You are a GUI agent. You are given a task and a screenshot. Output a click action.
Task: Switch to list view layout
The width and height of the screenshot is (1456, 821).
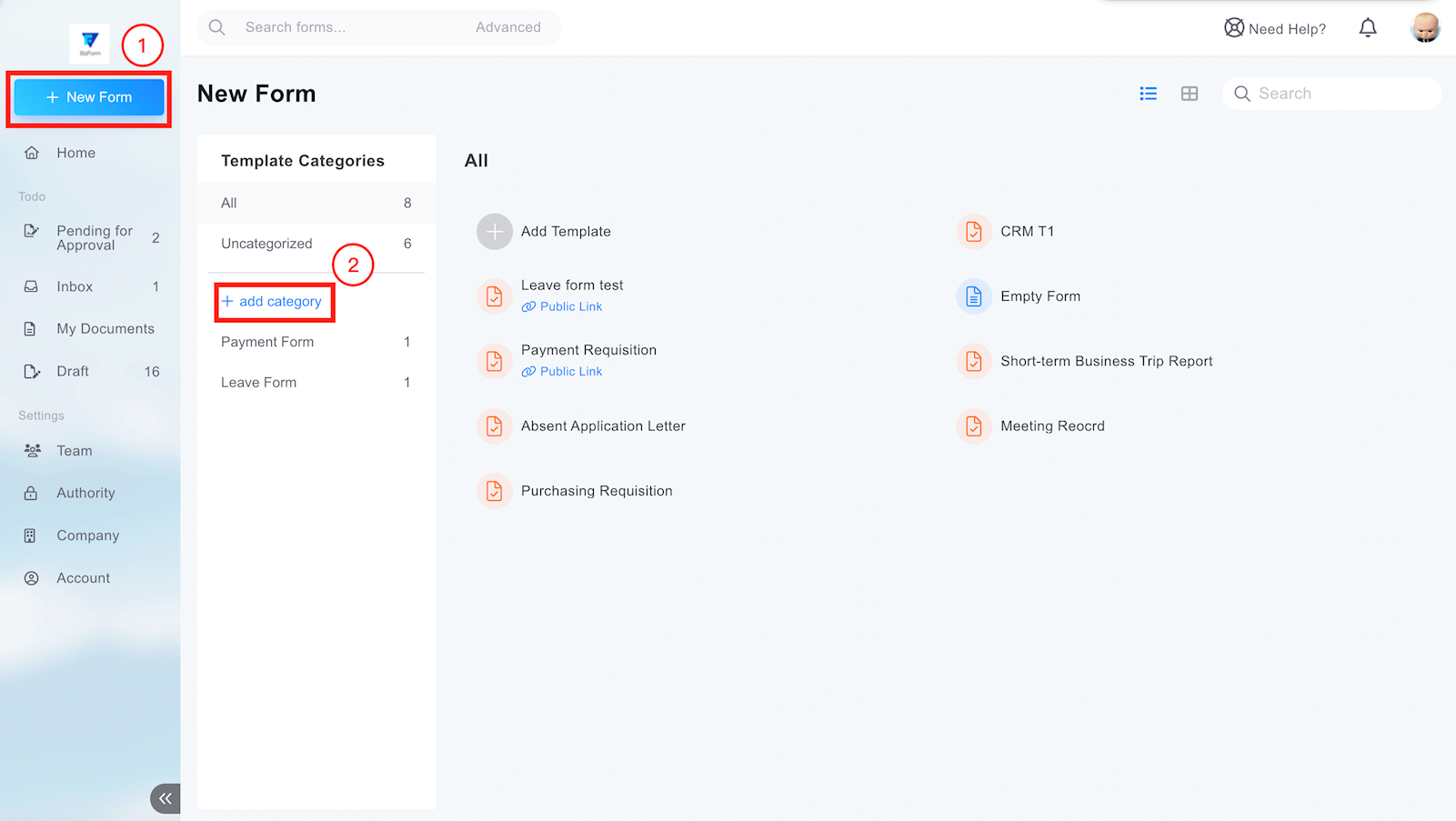1148,94
